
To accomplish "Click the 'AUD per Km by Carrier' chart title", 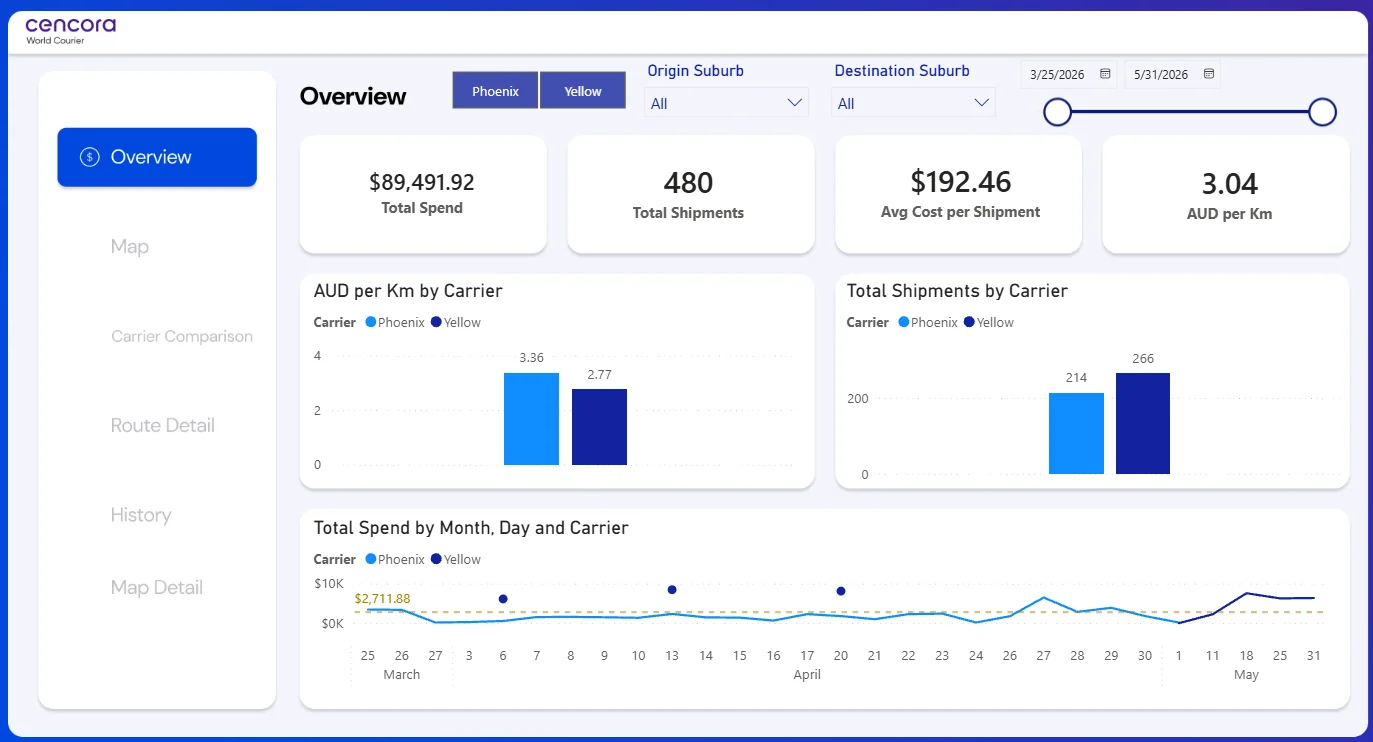I will click(408, 291).
